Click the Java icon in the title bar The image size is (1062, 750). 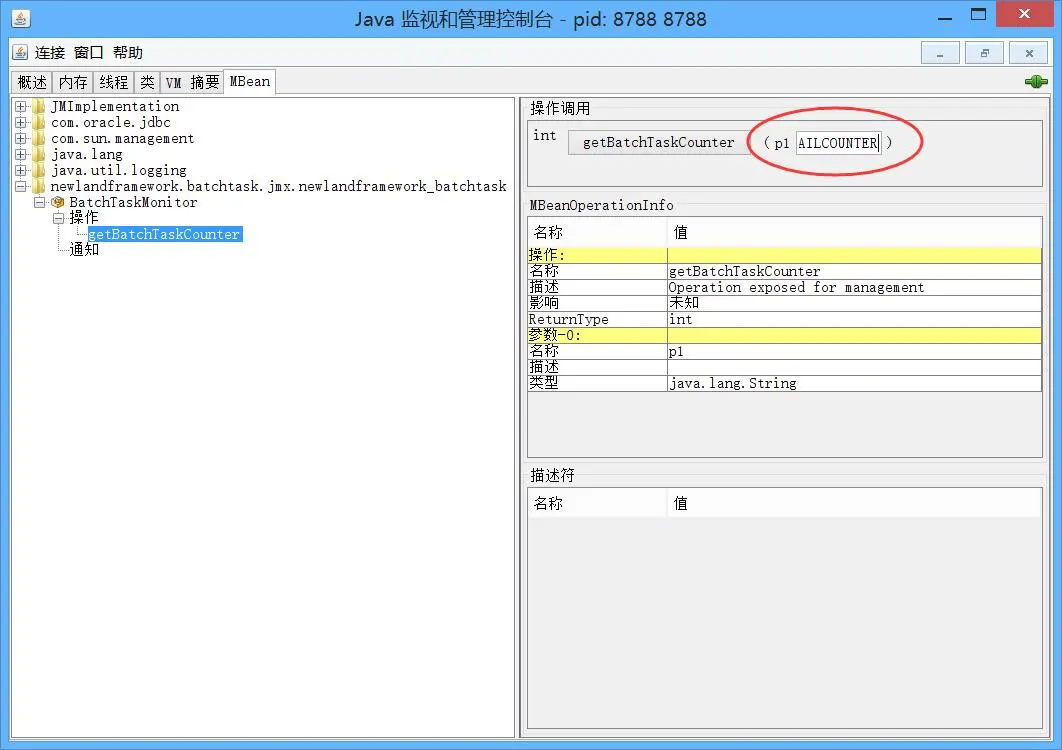21,18
